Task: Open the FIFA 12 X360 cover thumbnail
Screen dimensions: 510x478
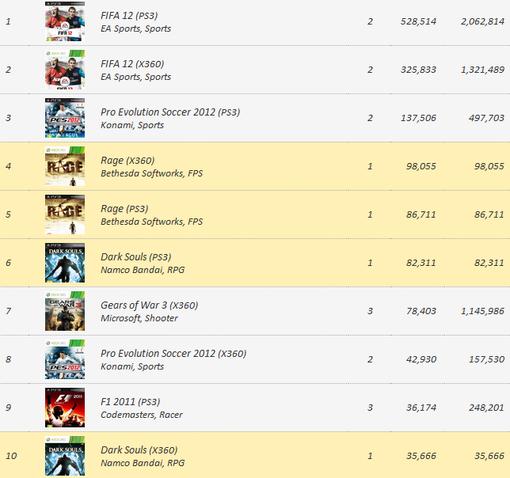Action: tap(65, 70)
